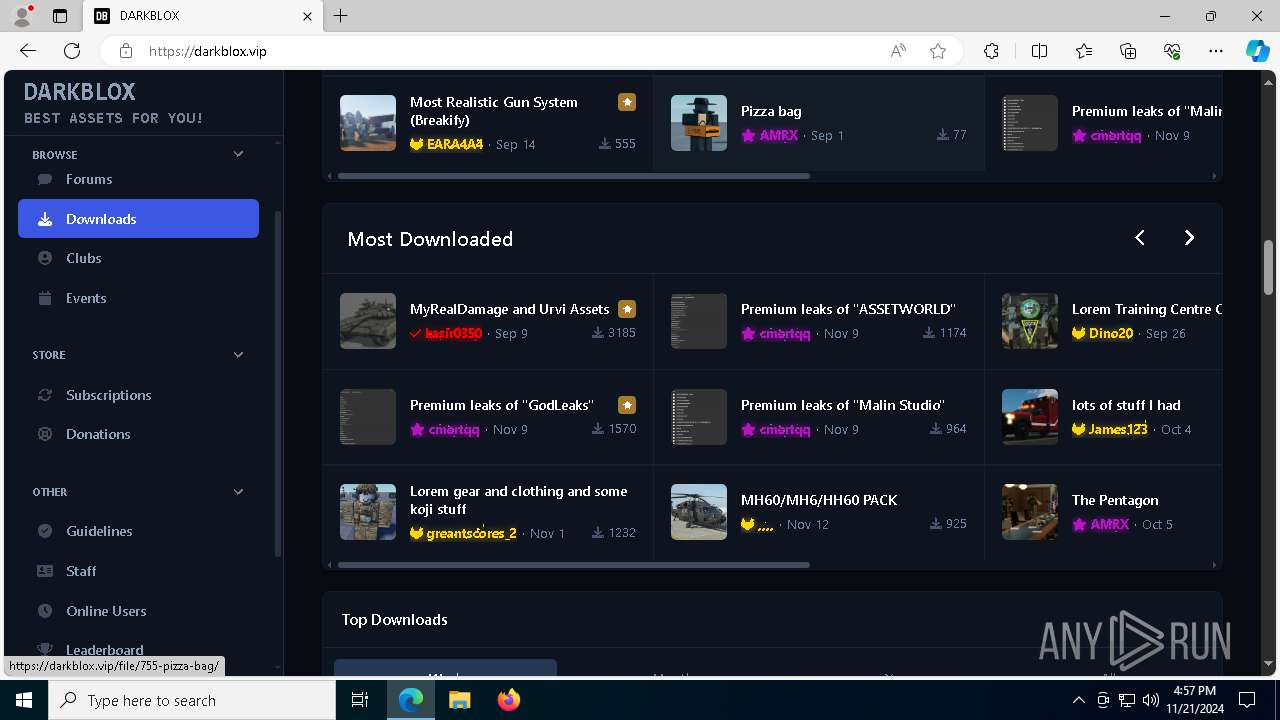
Task: Click the fire truck thumbnail
Action: point(1030,417)
